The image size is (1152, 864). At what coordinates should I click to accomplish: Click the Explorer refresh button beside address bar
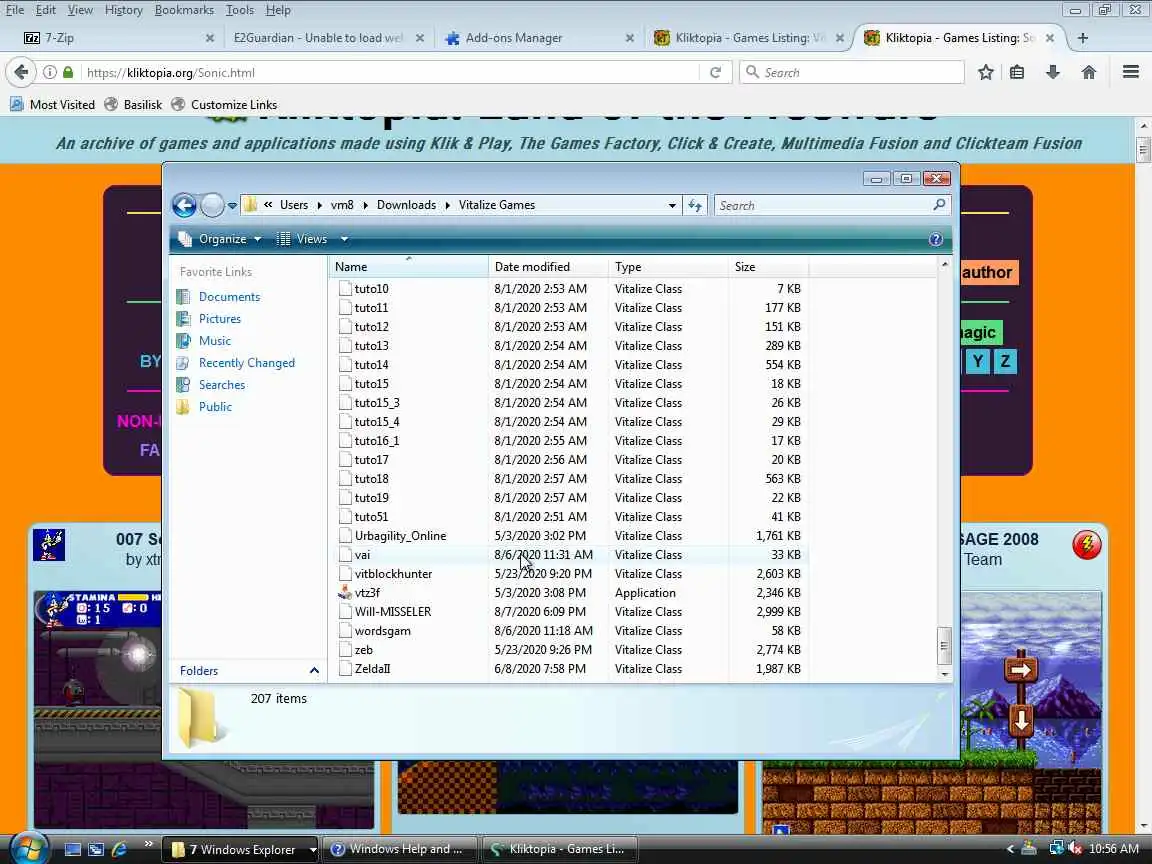coord(694,206)
